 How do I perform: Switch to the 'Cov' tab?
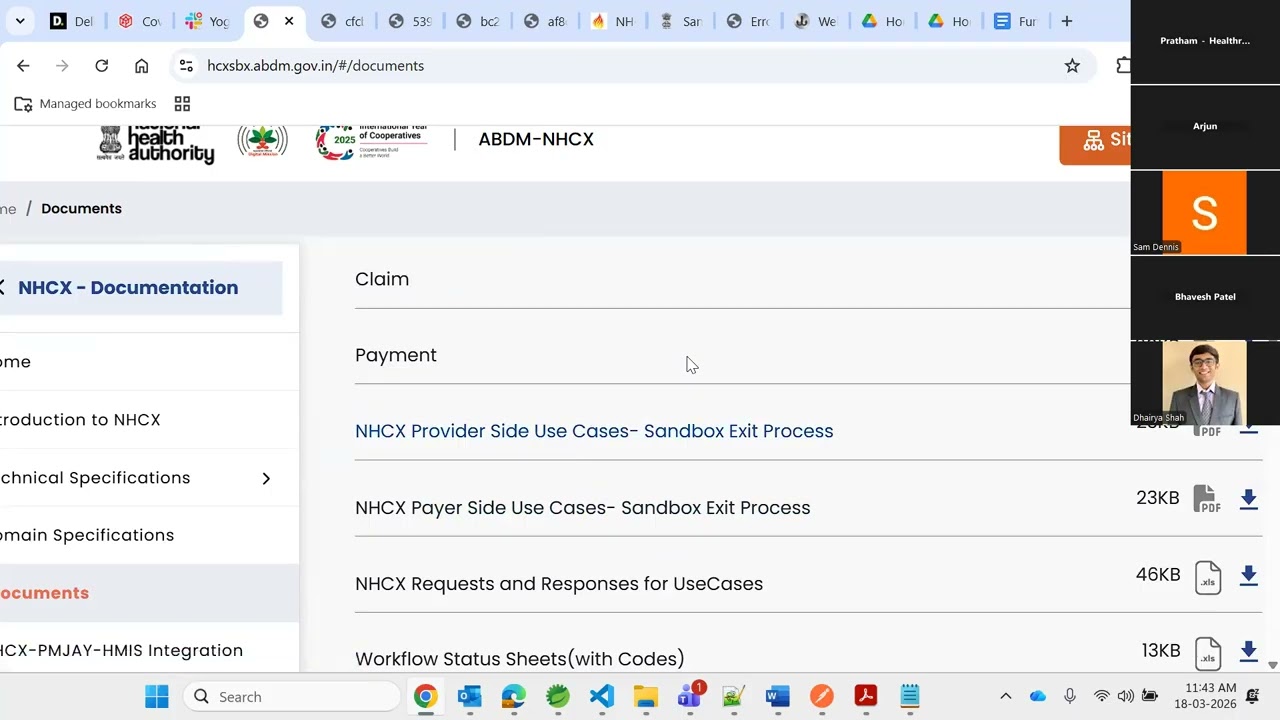(x=139, y=21)
